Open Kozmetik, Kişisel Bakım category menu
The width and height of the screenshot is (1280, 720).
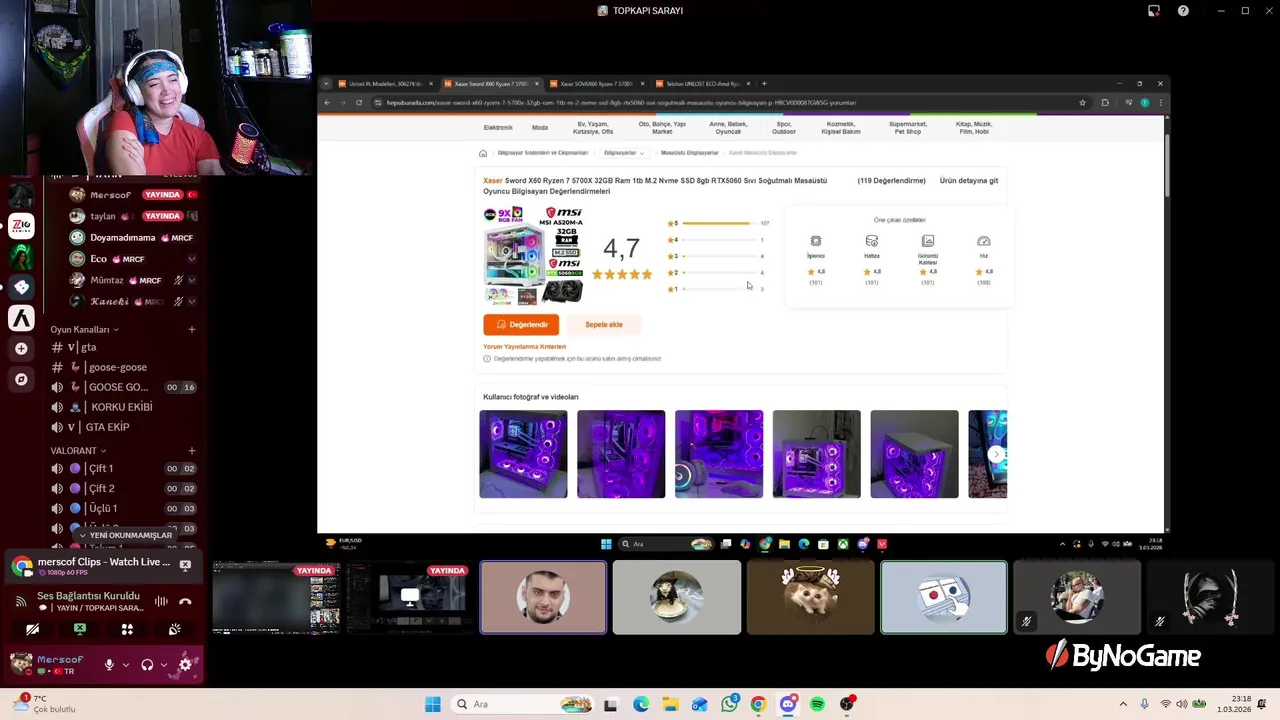click(x=841, y=128)
